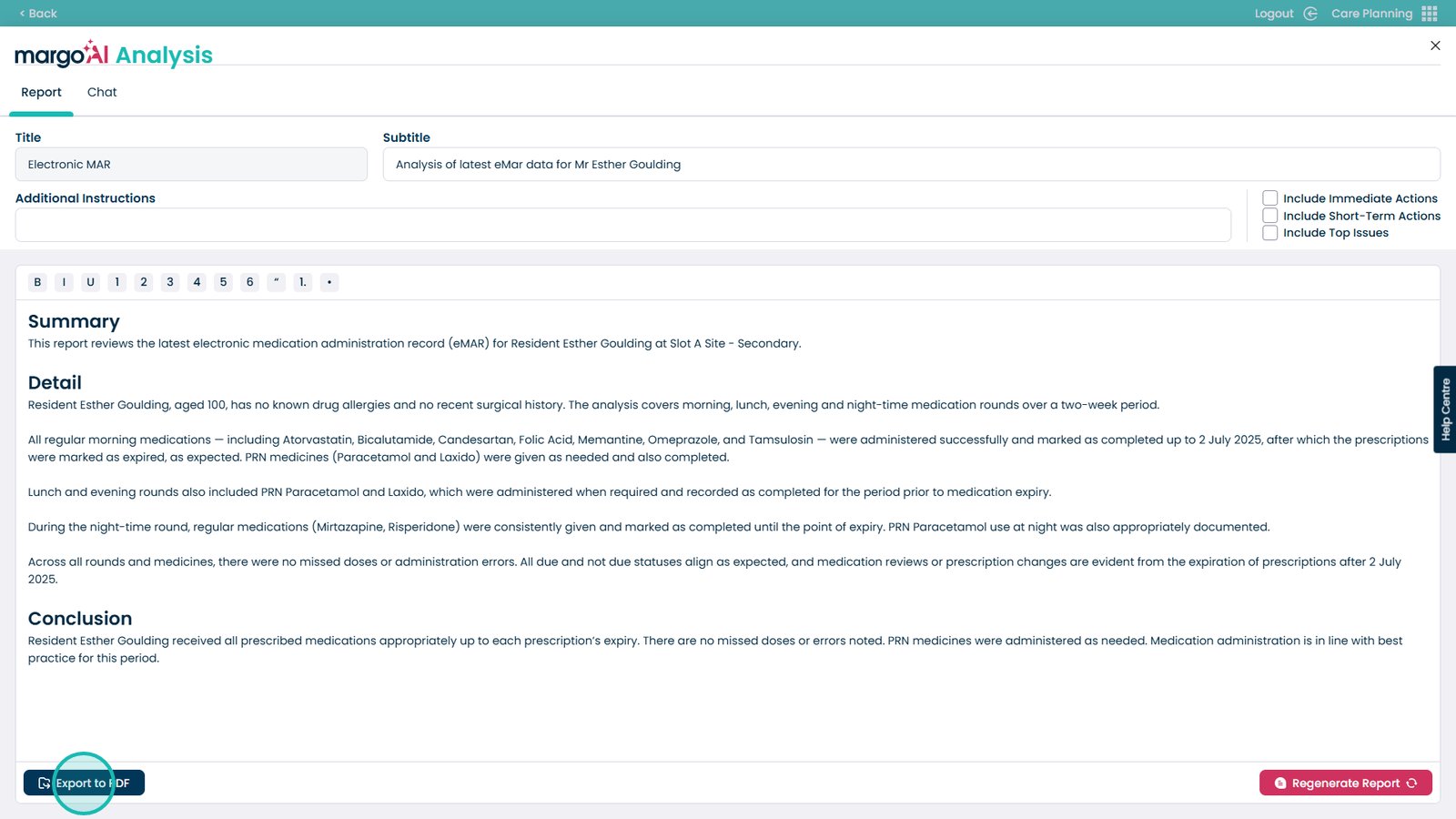The height and width of the screenshot is (819, 1456).
Task: Click the paragraph starting "Across all rounds and medicines"
Action: tap(714, 571)
